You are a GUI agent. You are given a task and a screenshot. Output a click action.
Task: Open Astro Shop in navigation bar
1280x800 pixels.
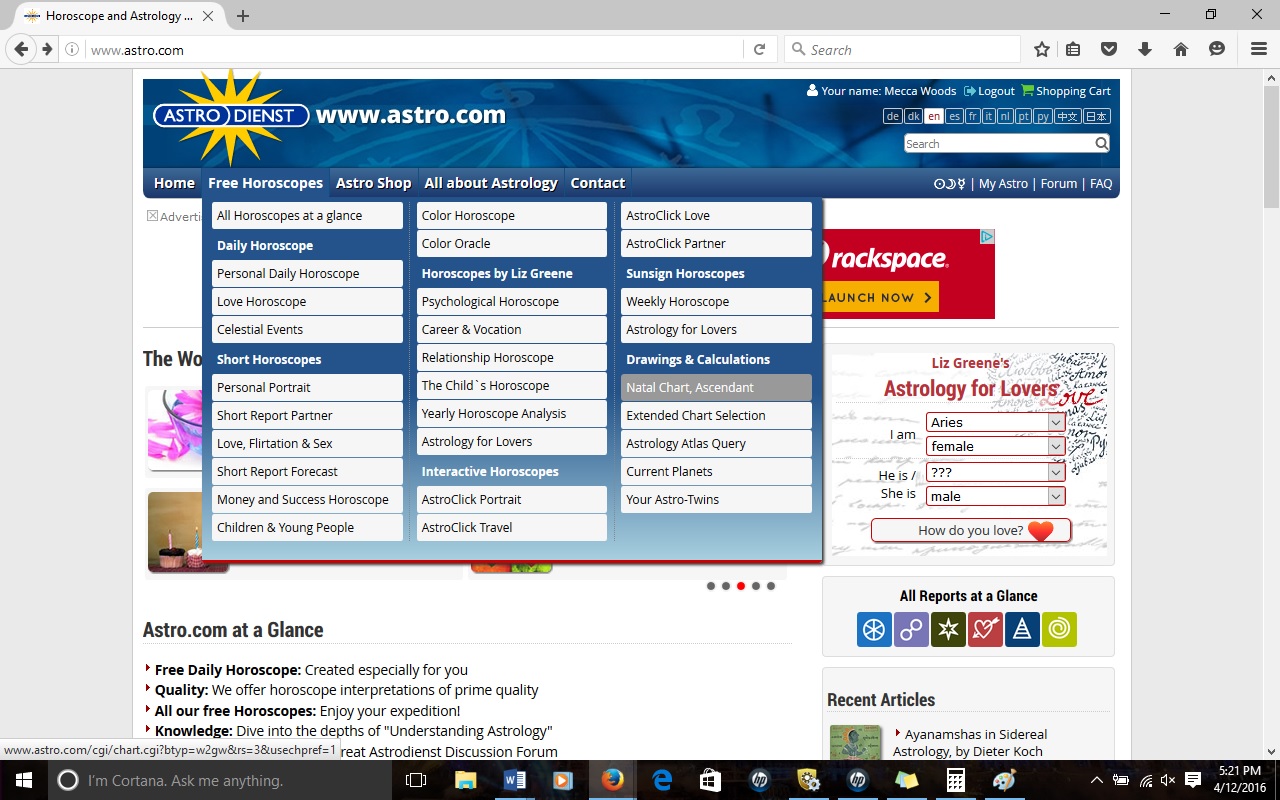tap(373, 183)
